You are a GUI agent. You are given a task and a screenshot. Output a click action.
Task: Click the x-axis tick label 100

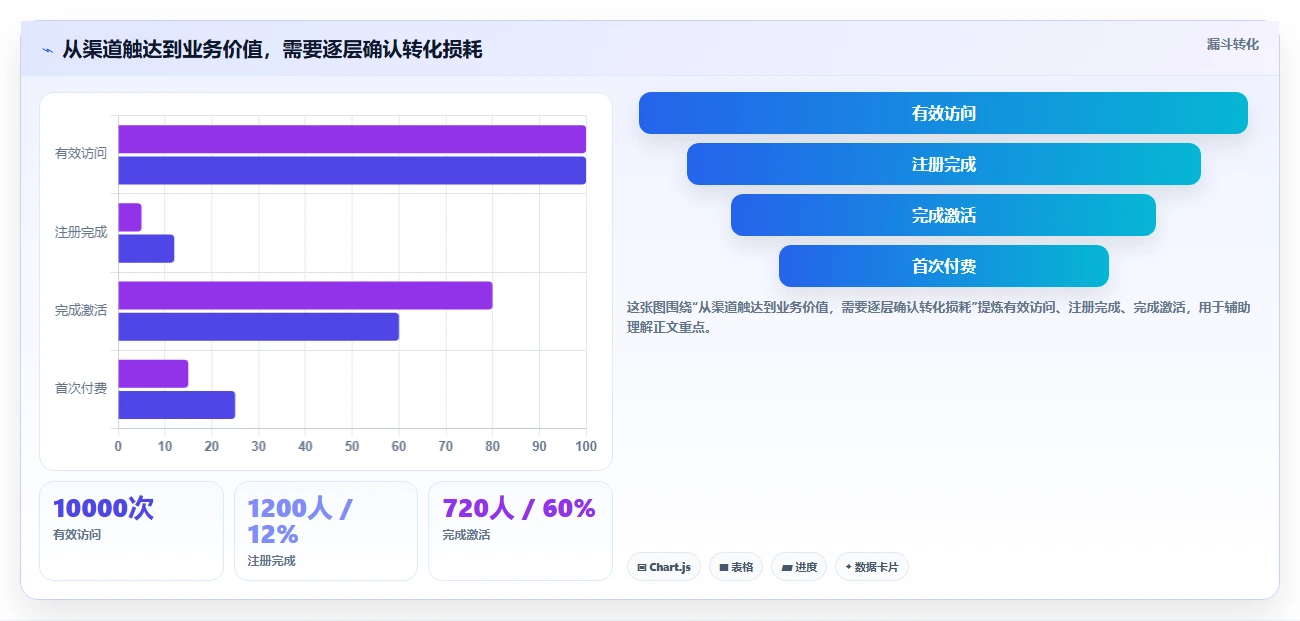tap(586, 446)
